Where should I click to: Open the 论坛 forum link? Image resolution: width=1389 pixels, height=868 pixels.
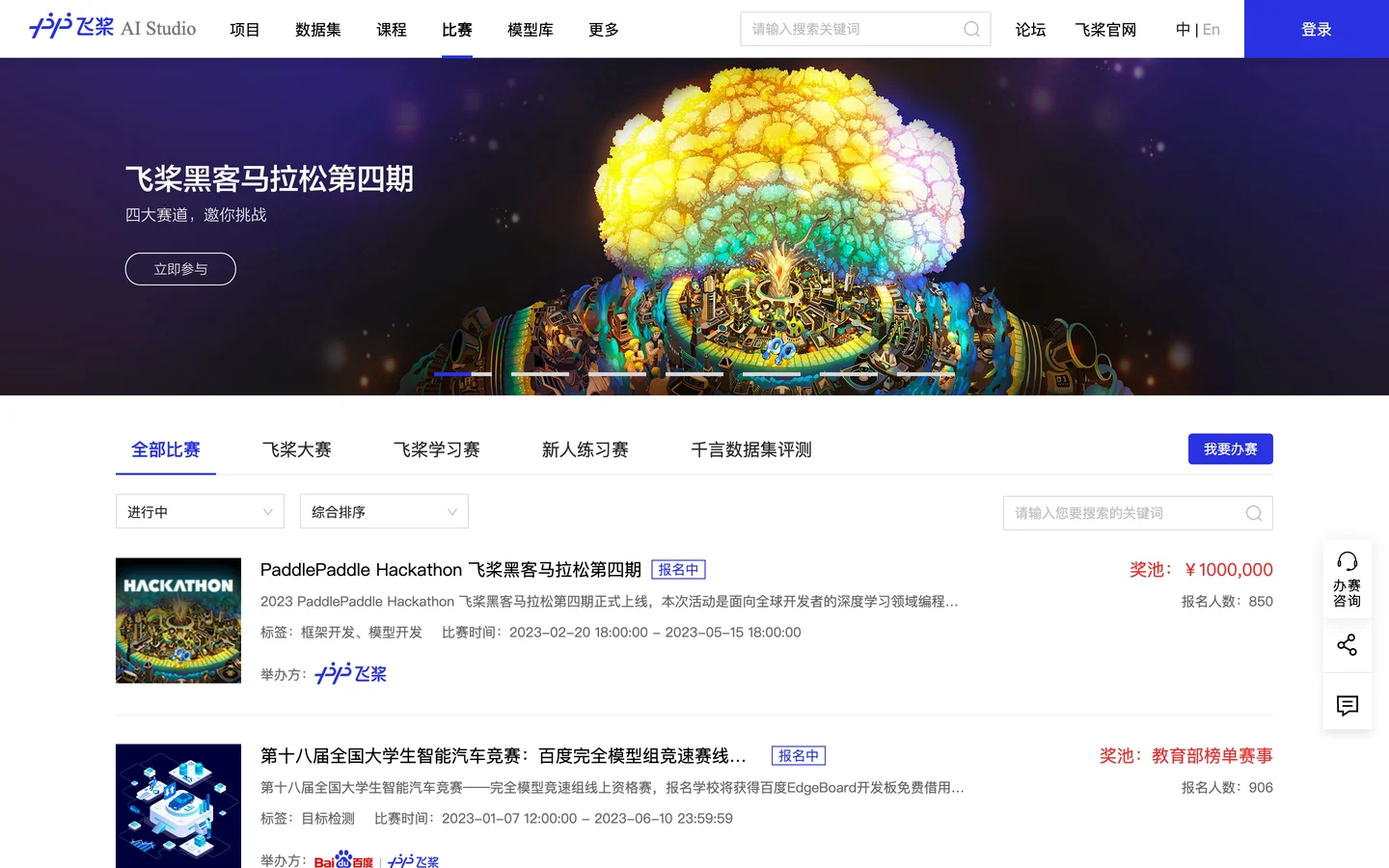pos(1031,30)
